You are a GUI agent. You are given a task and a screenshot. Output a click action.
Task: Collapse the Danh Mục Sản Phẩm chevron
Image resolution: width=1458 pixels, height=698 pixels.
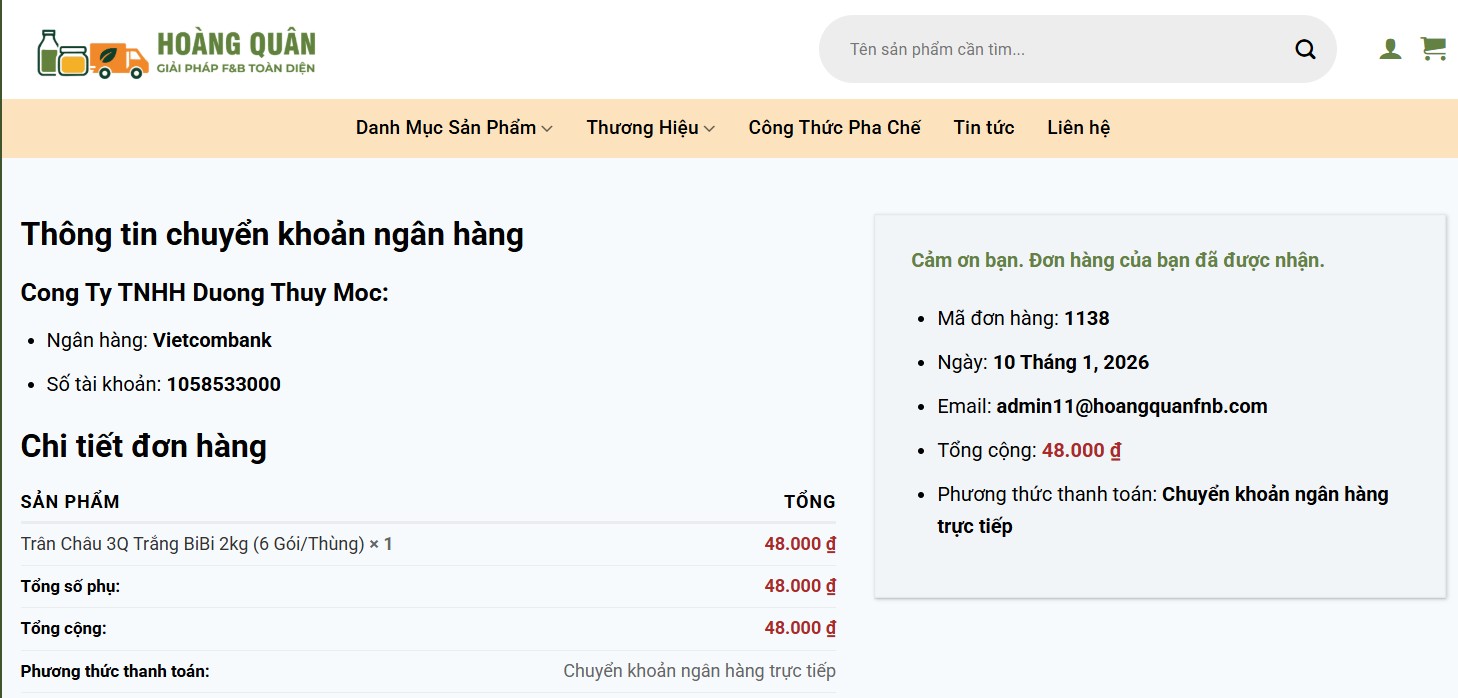(x=548, y=128)
